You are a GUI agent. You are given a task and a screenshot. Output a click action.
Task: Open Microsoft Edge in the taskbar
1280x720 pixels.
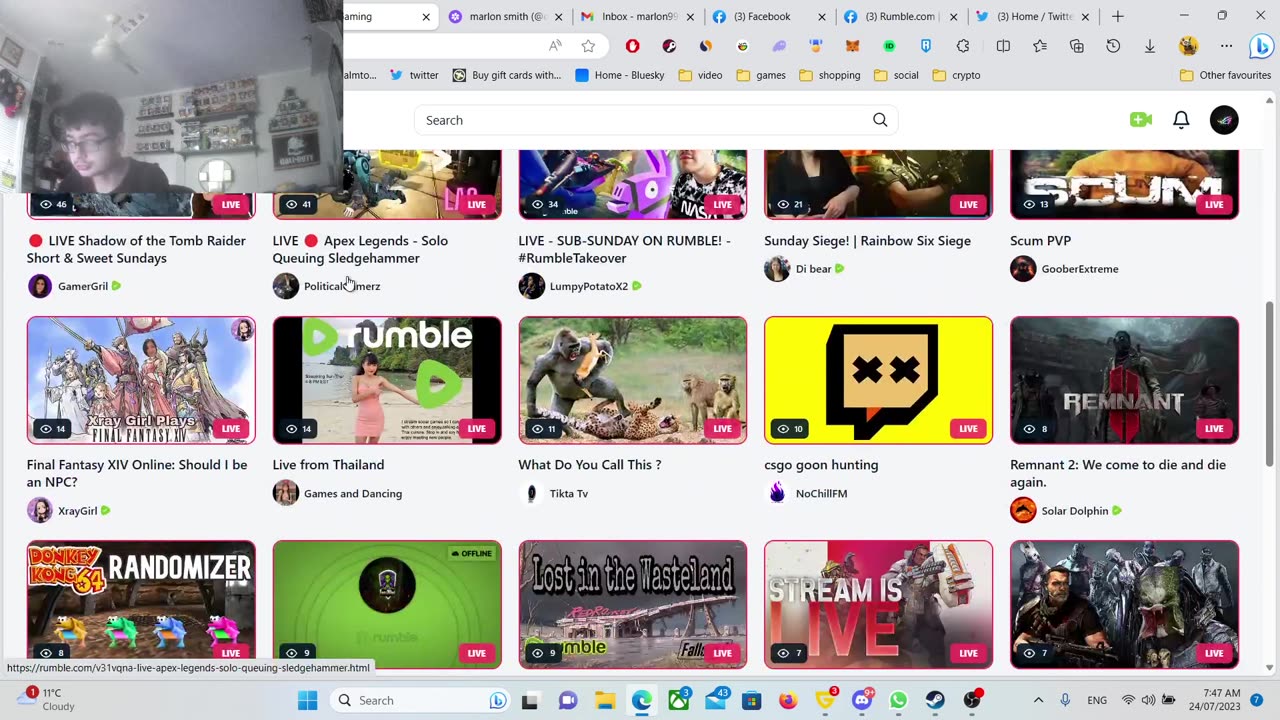tap(642, 700)
